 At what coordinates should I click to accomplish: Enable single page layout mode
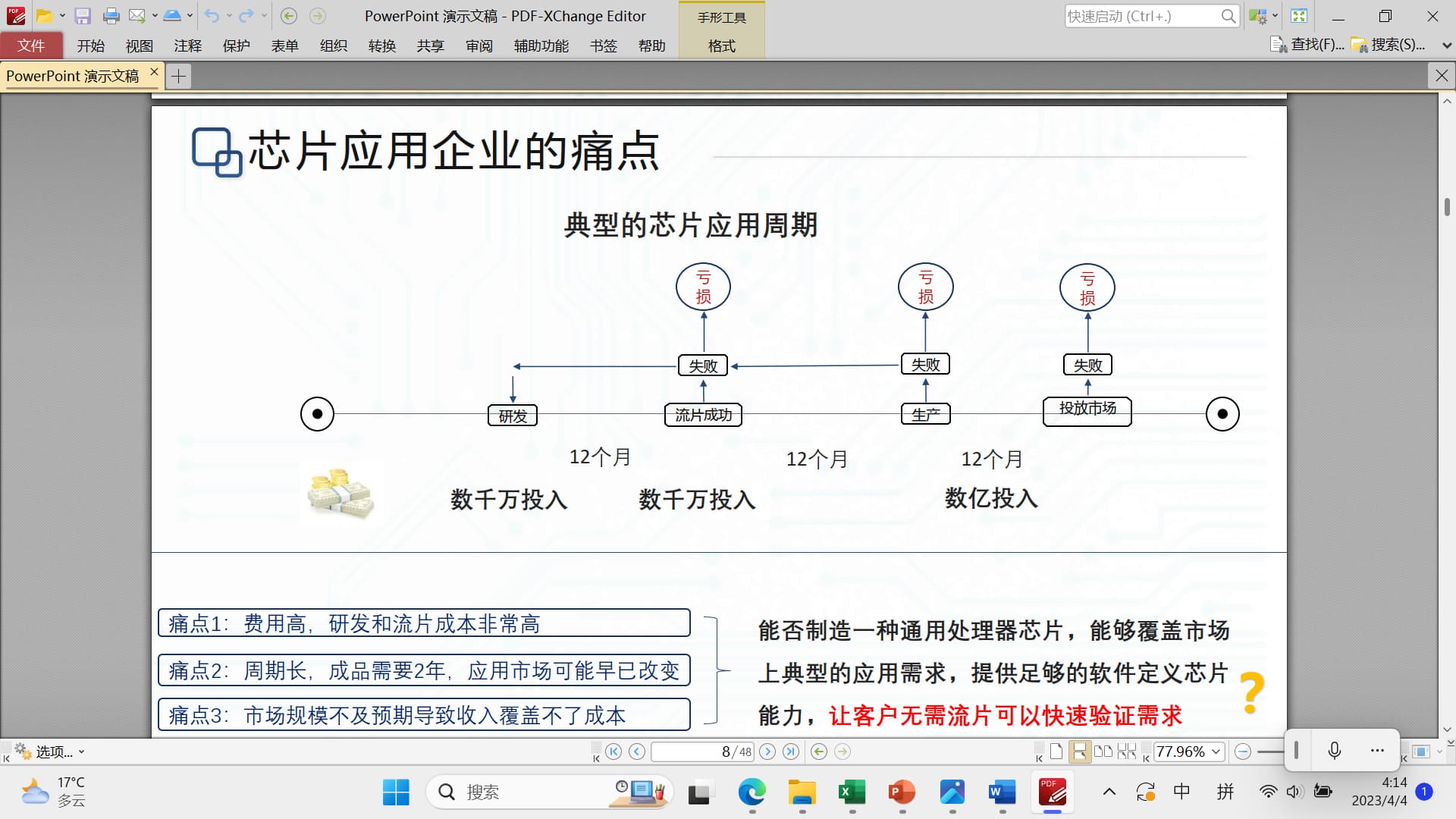(x=1056, y=752)
